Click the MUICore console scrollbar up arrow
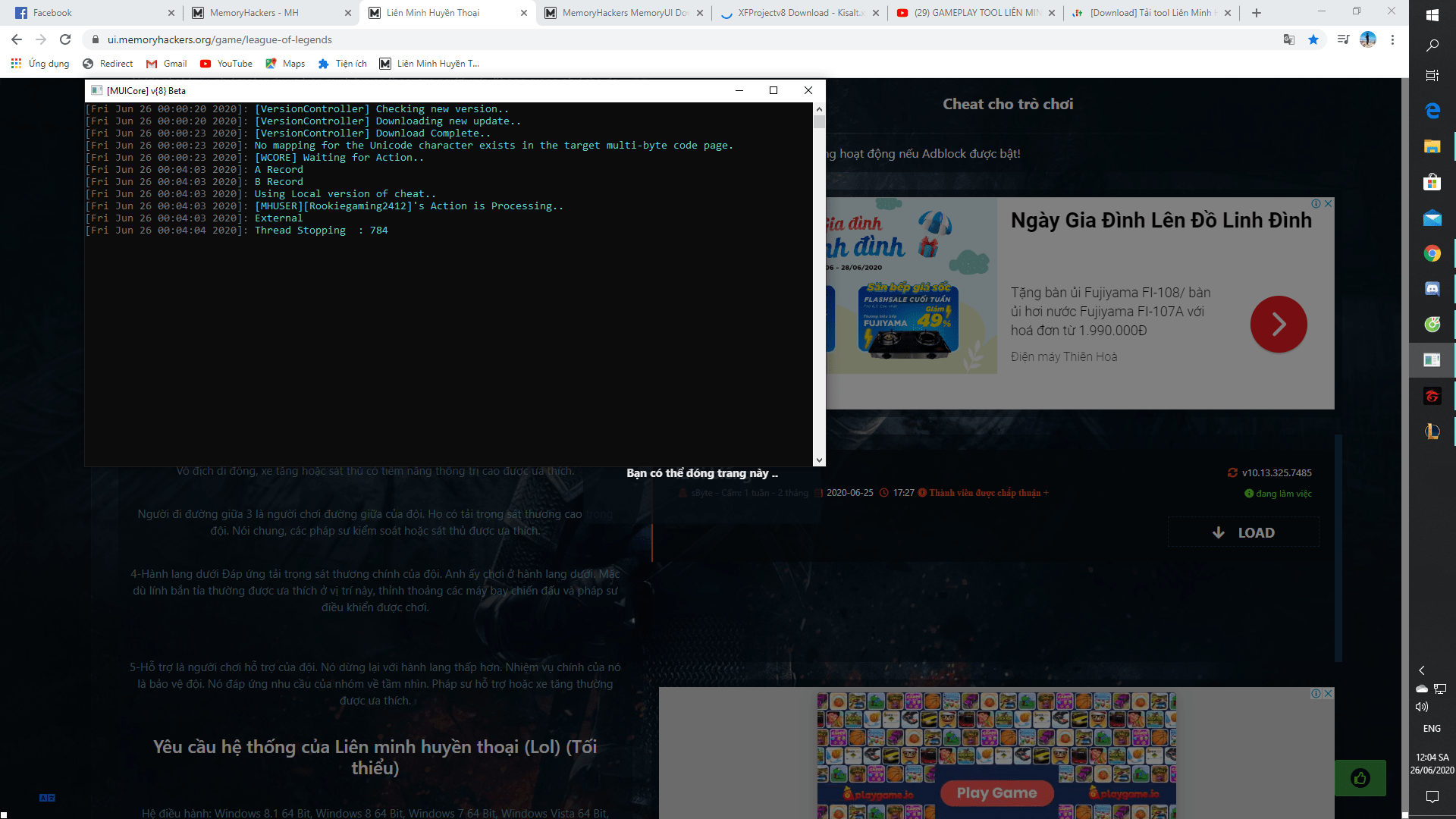 (819, 109)
